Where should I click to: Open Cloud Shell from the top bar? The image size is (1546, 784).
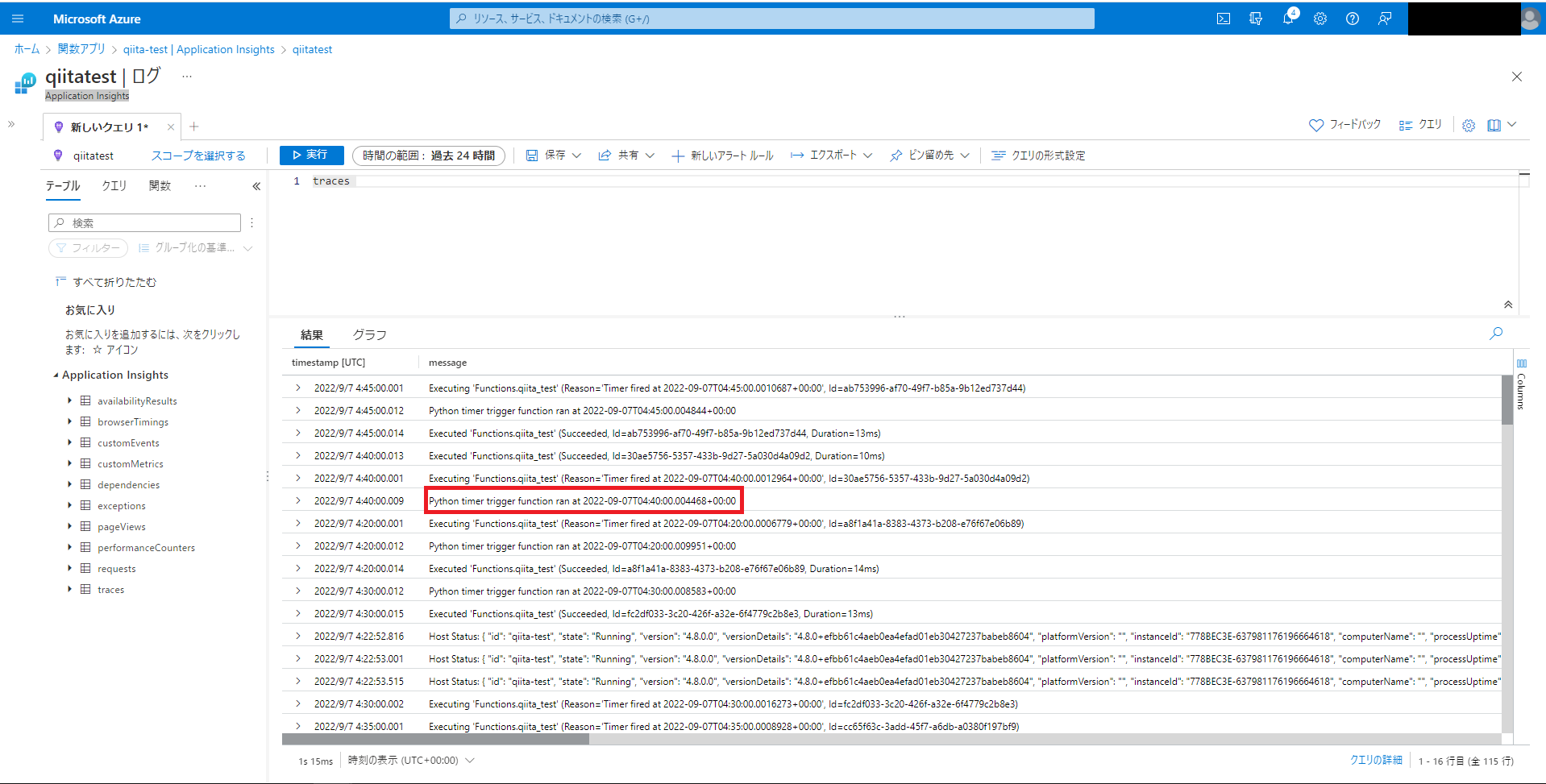[1224, 19]
